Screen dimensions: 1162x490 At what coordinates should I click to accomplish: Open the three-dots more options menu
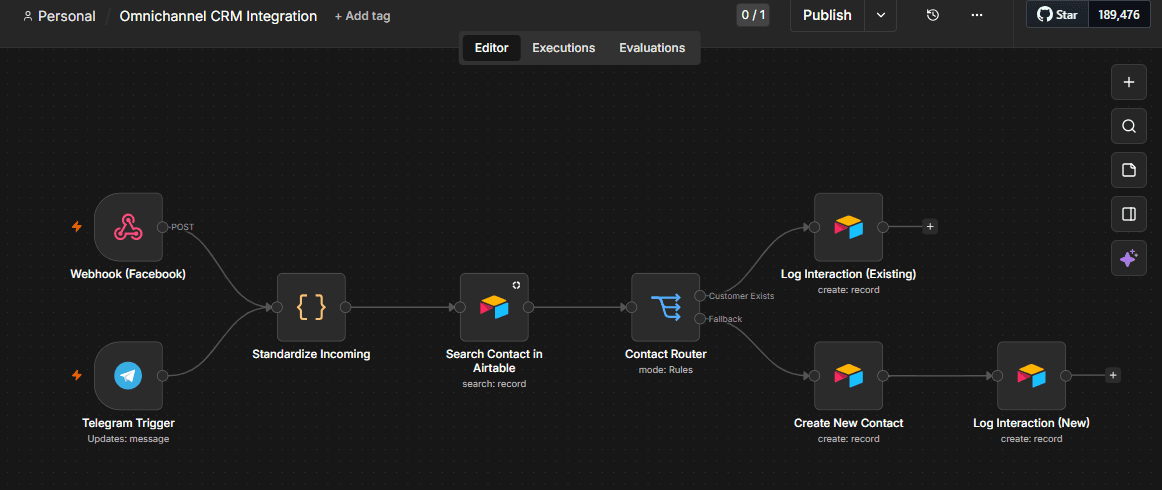[x=977, y=15]
